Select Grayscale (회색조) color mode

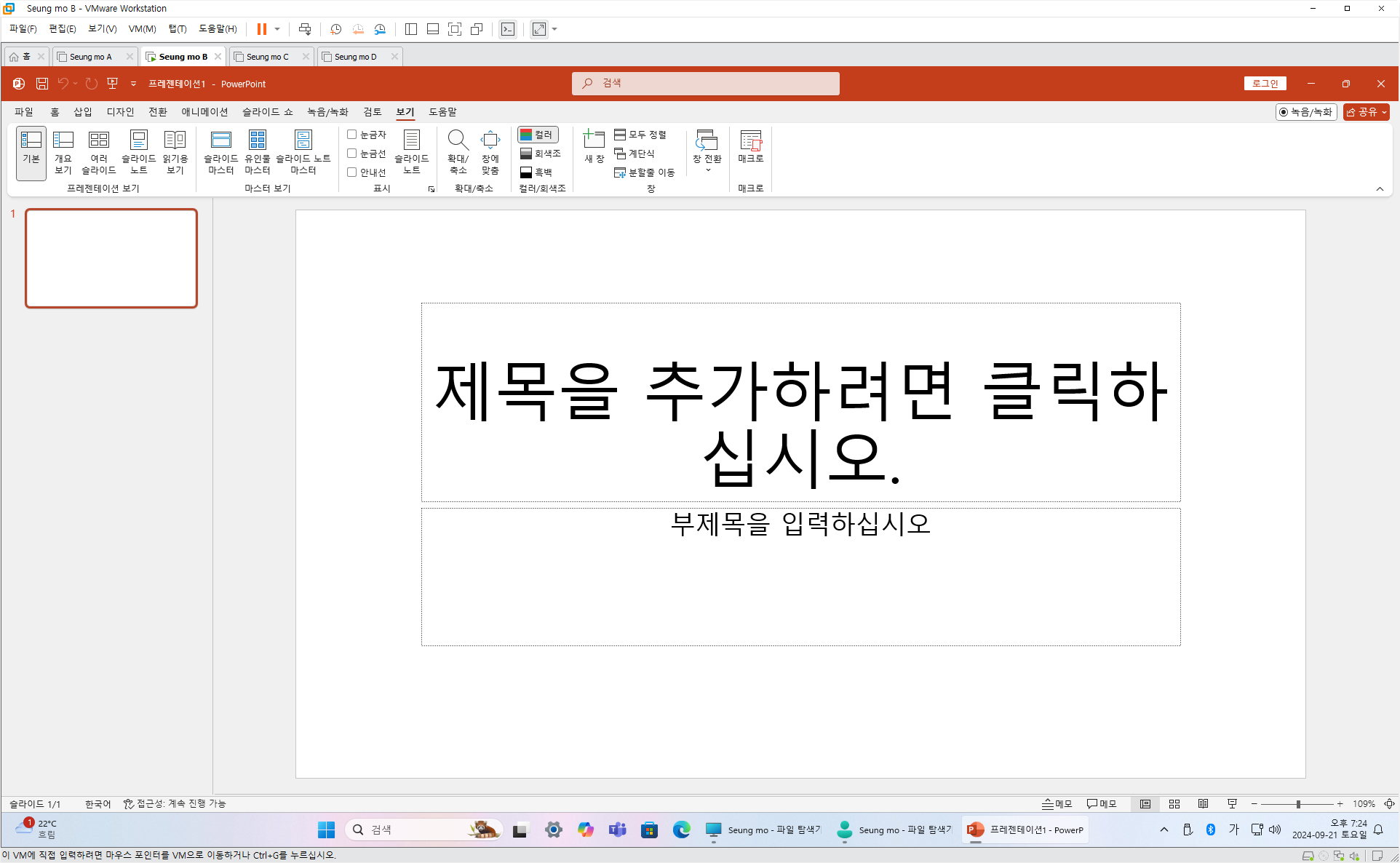(x=540, y=154)
